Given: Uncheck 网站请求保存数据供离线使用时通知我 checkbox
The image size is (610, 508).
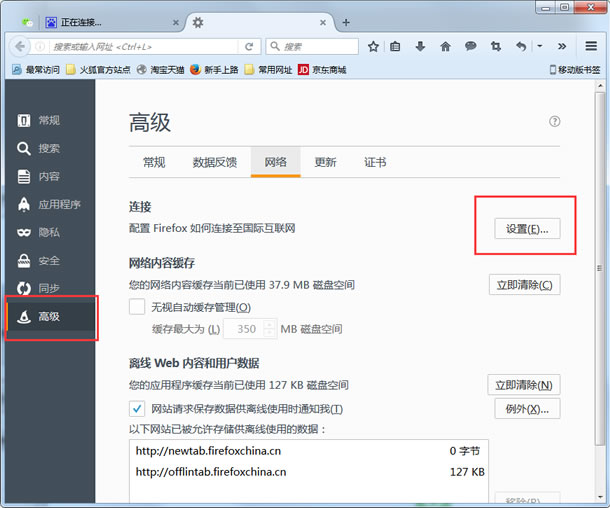Looking at the screenshot, I should tap(138, 409).
